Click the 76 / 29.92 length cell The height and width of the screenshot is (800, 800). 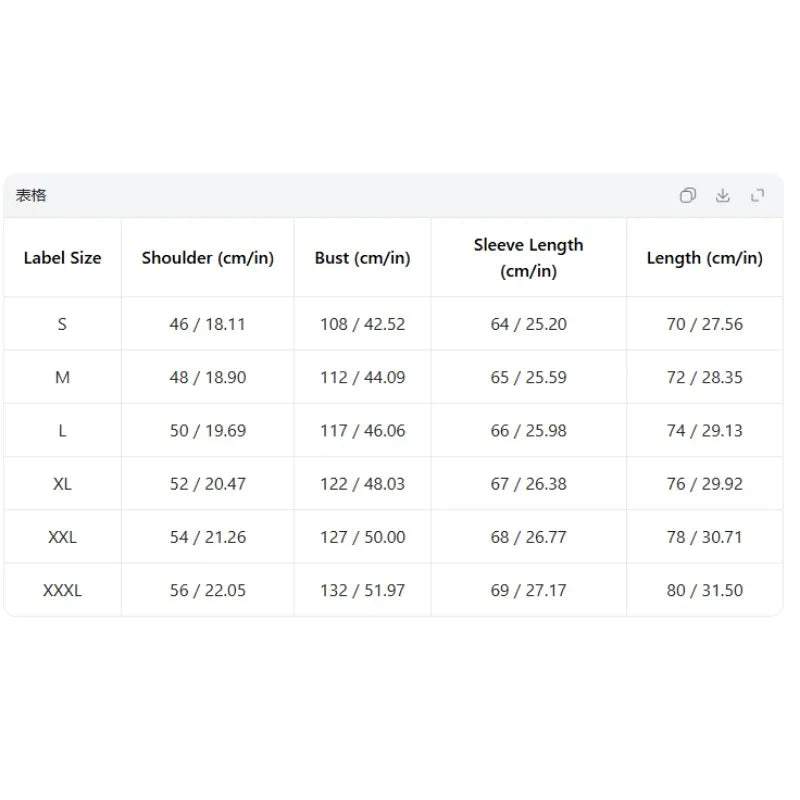pyautogui.click(x=705, y=484)
